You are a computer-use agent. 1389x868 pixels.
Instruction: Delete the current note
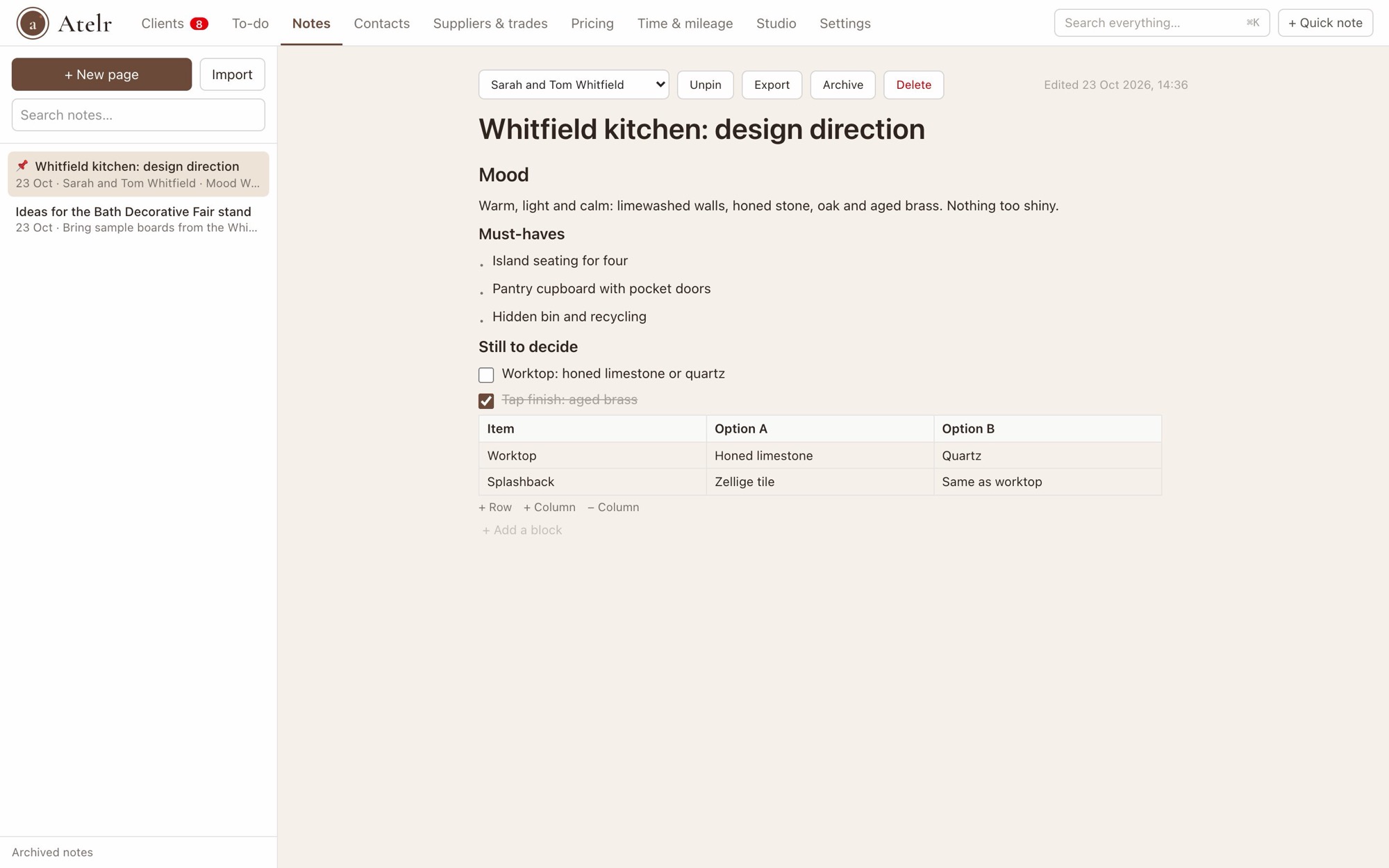tap(913, 85)
